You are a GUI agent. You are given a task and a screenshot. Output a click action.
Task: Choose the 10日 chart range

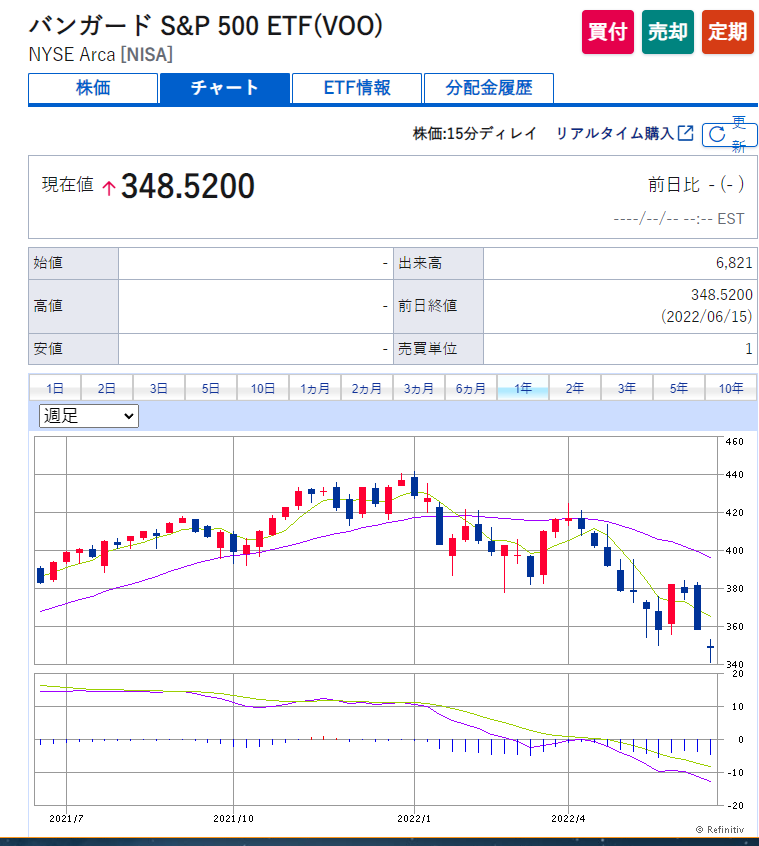tap(262, 388)
